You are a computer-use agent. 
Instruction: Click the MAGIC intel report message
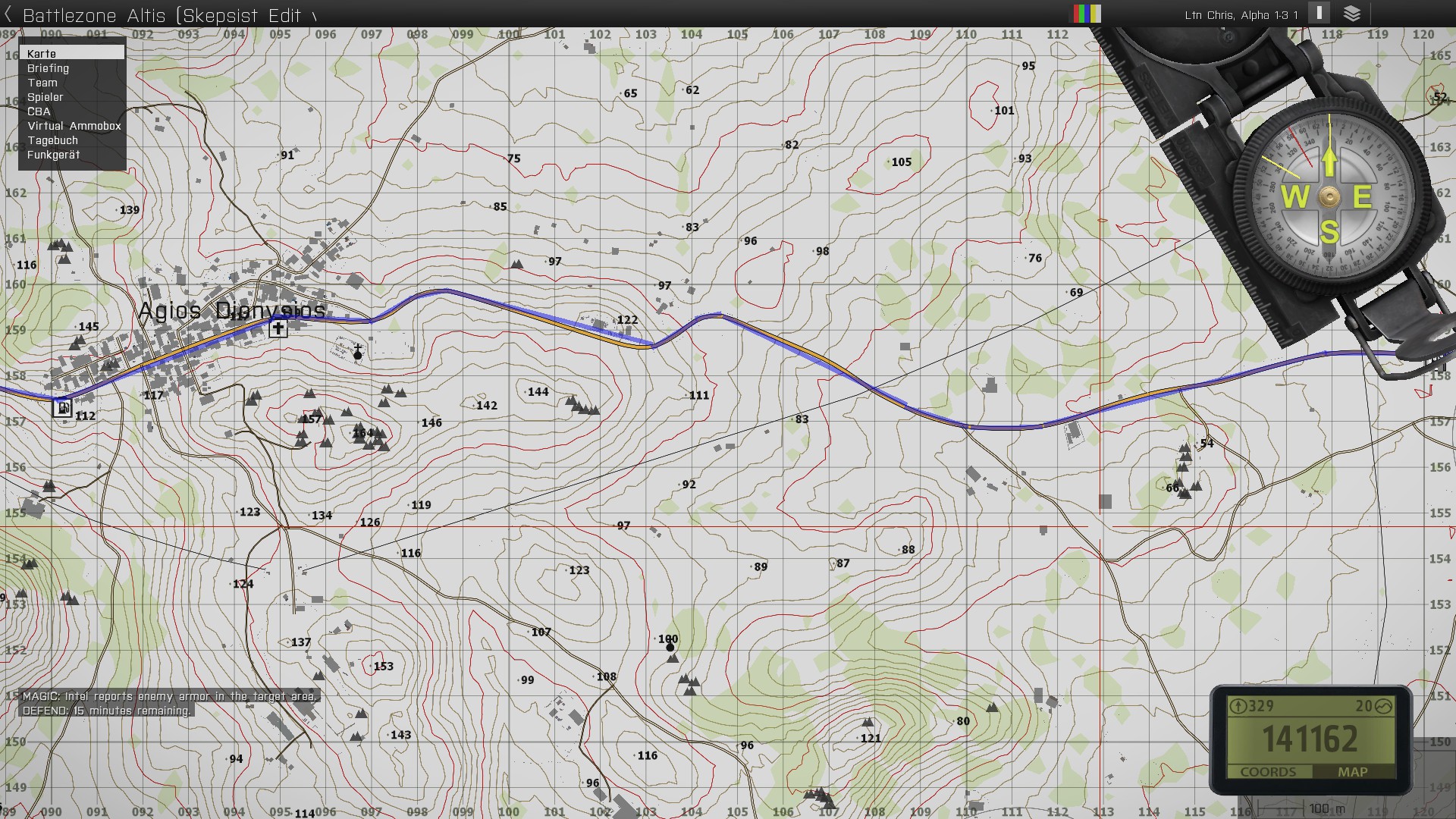(x=169, y=696)
